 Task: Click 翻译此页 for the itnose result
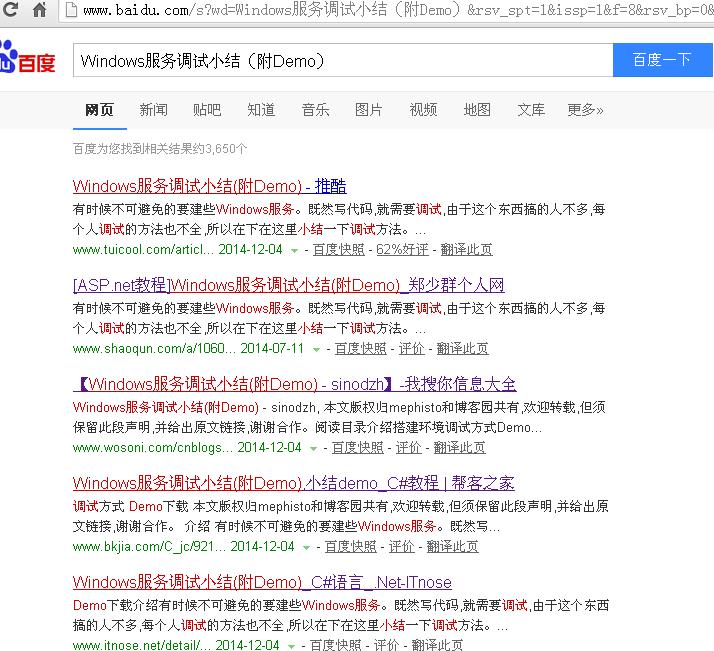point(438,645)
